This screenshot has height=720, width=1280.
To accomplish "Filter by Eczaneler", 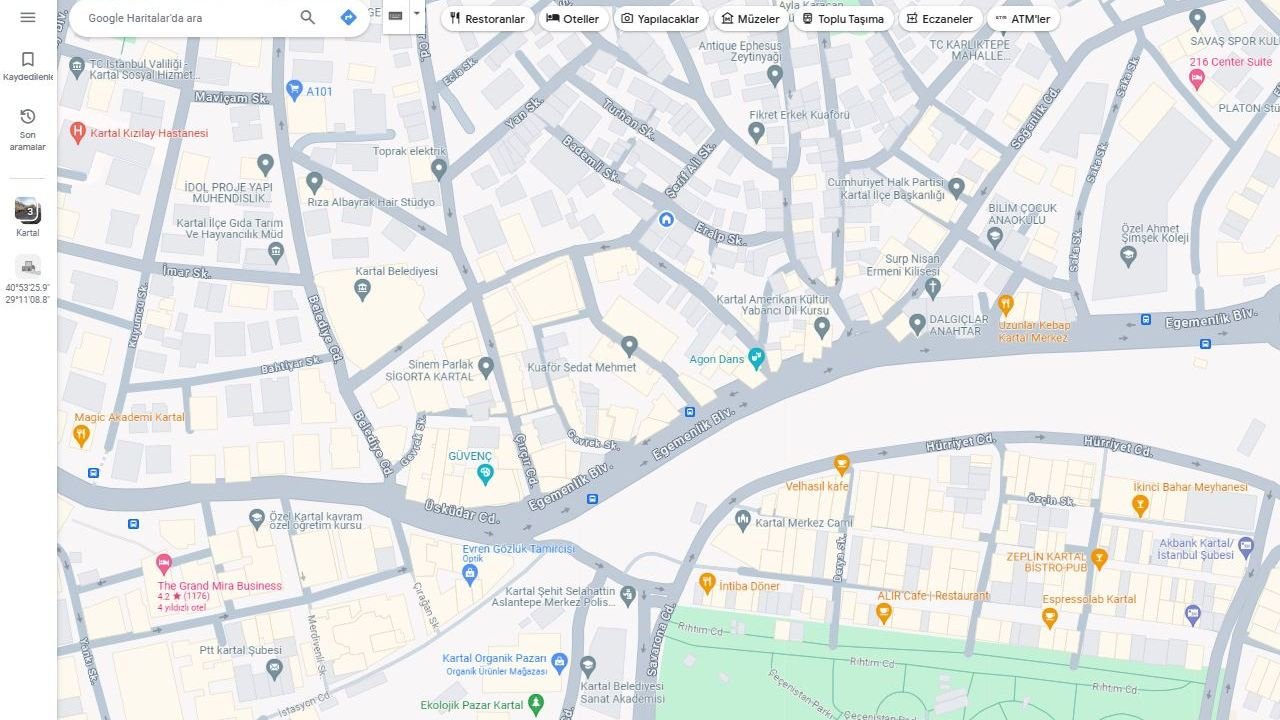I will point(940,18).
